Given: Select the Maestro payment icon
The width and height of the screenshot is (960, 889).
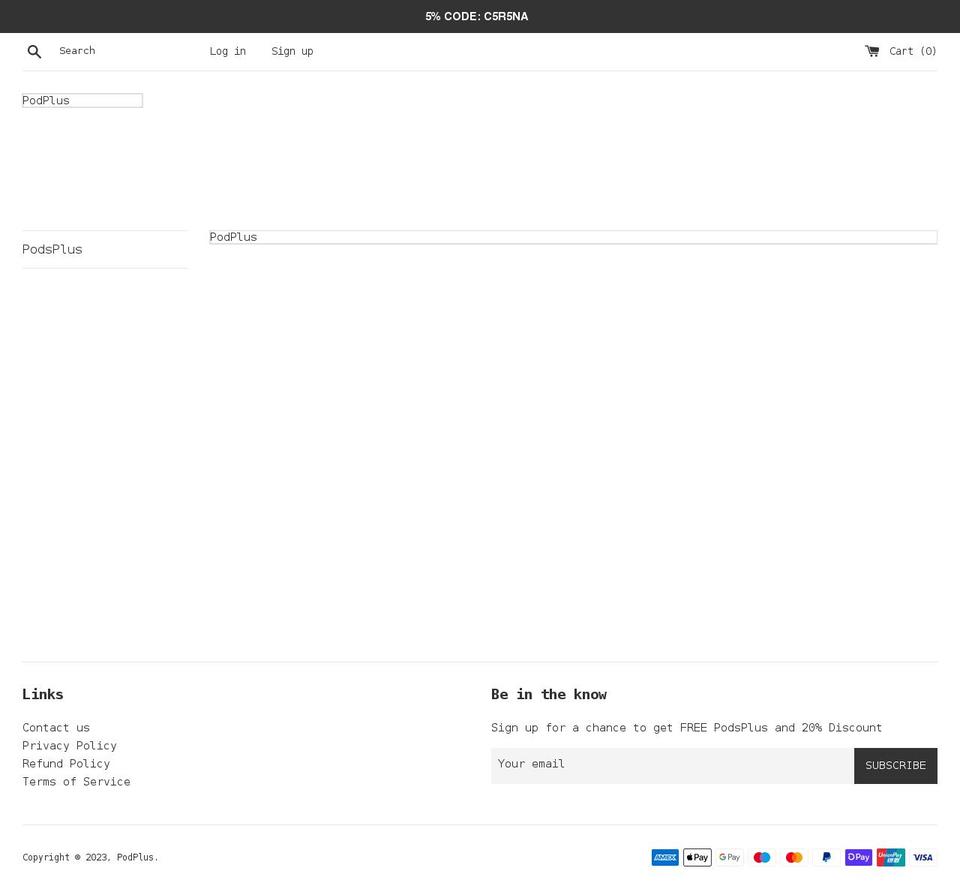Looking at the screenshot, I should coord(762,857).
